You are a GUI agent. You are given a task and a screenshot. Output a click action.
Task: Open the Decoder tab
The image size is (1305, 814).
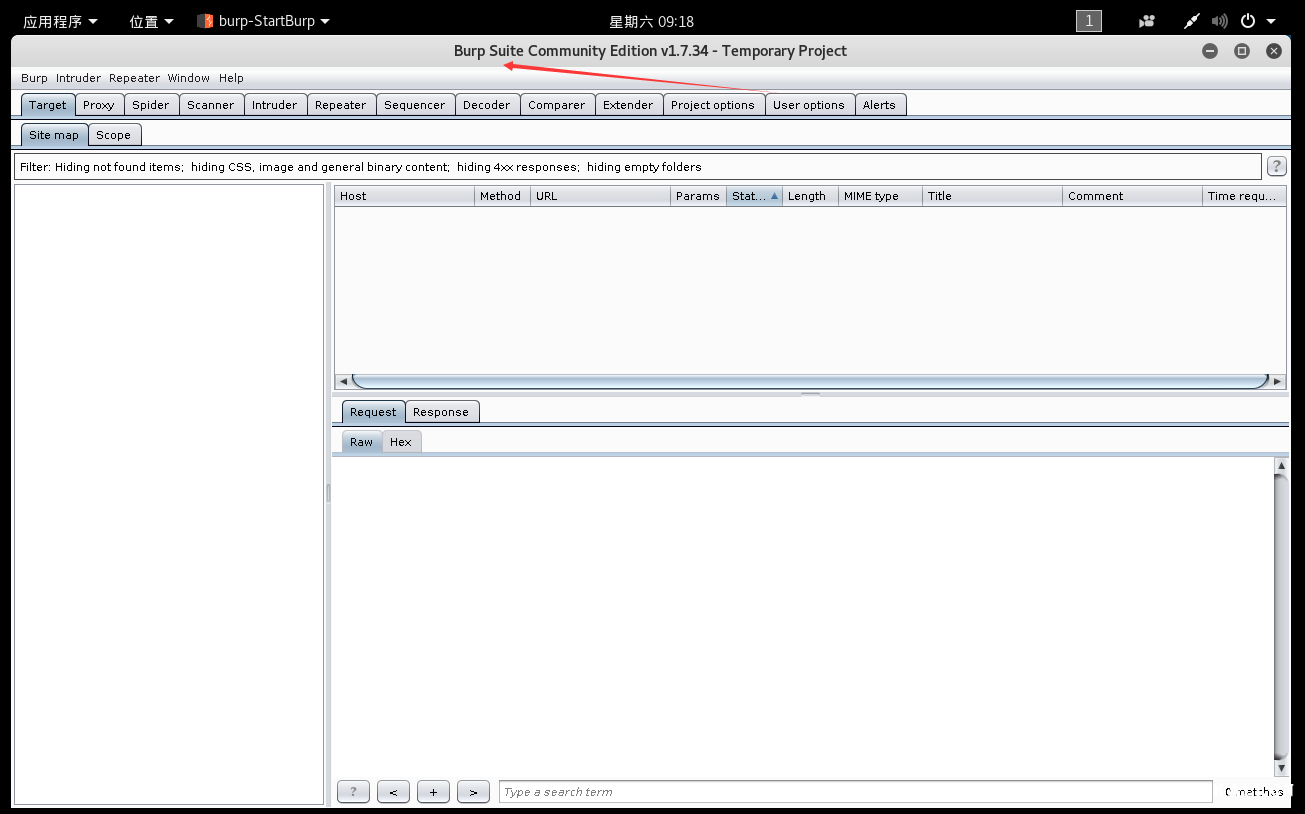tap(487, 104)
